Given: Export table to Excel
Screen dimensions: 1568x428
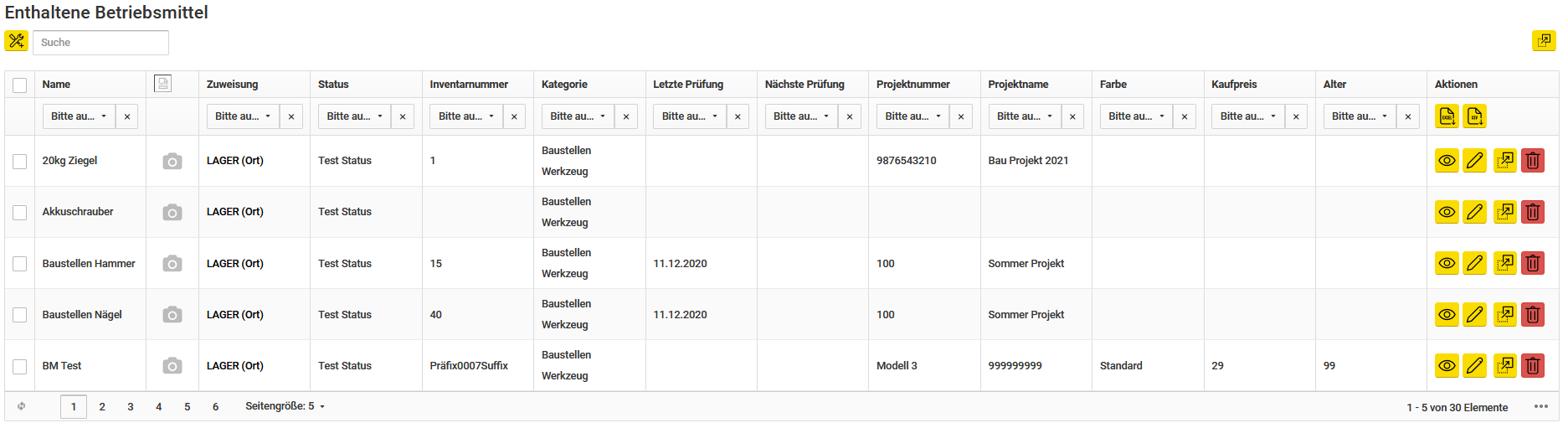Looking at the screenshot, I should tap(1447, 116).
